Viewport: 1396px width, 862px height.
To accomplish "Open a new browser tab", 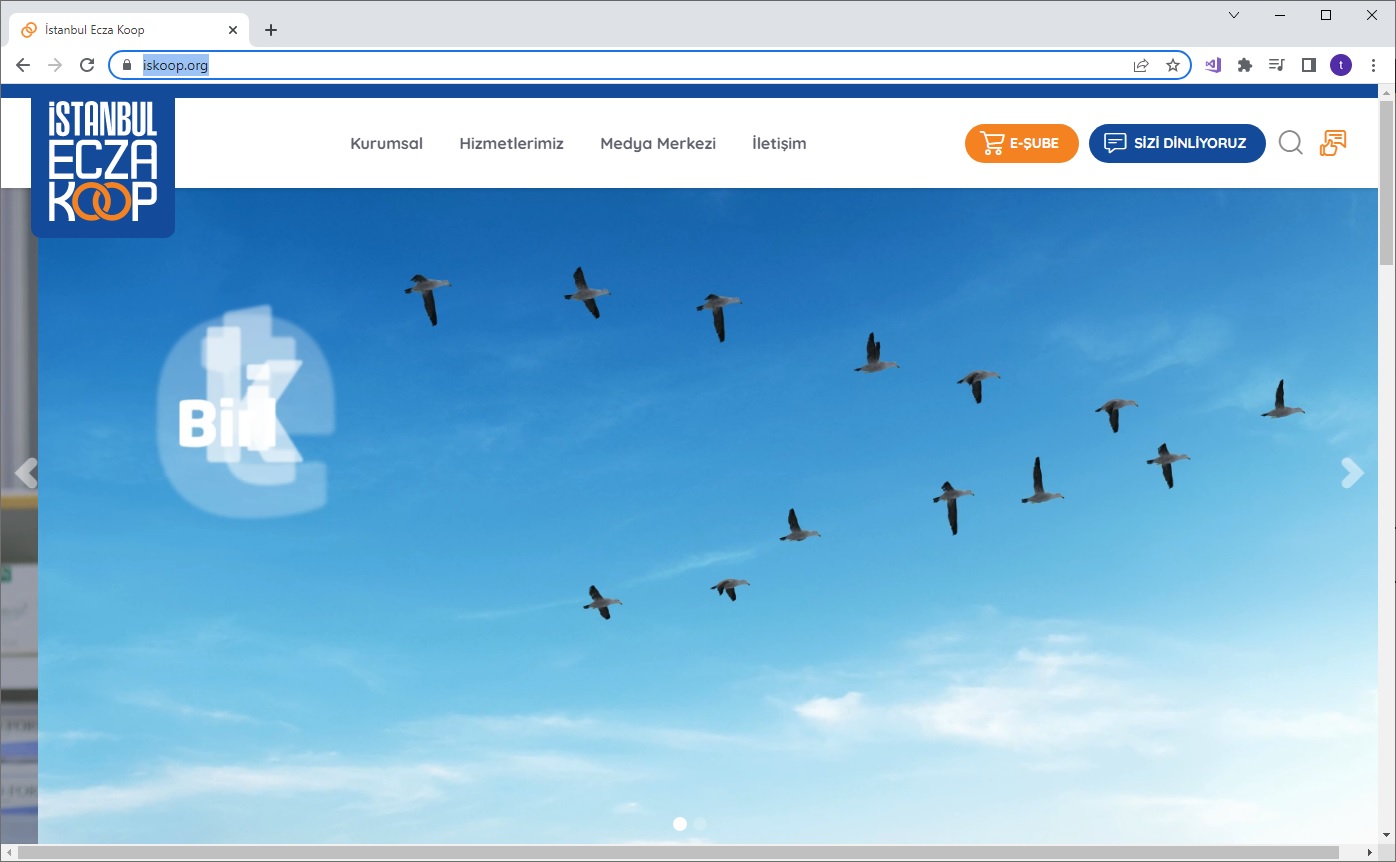I will coord(271,30).
